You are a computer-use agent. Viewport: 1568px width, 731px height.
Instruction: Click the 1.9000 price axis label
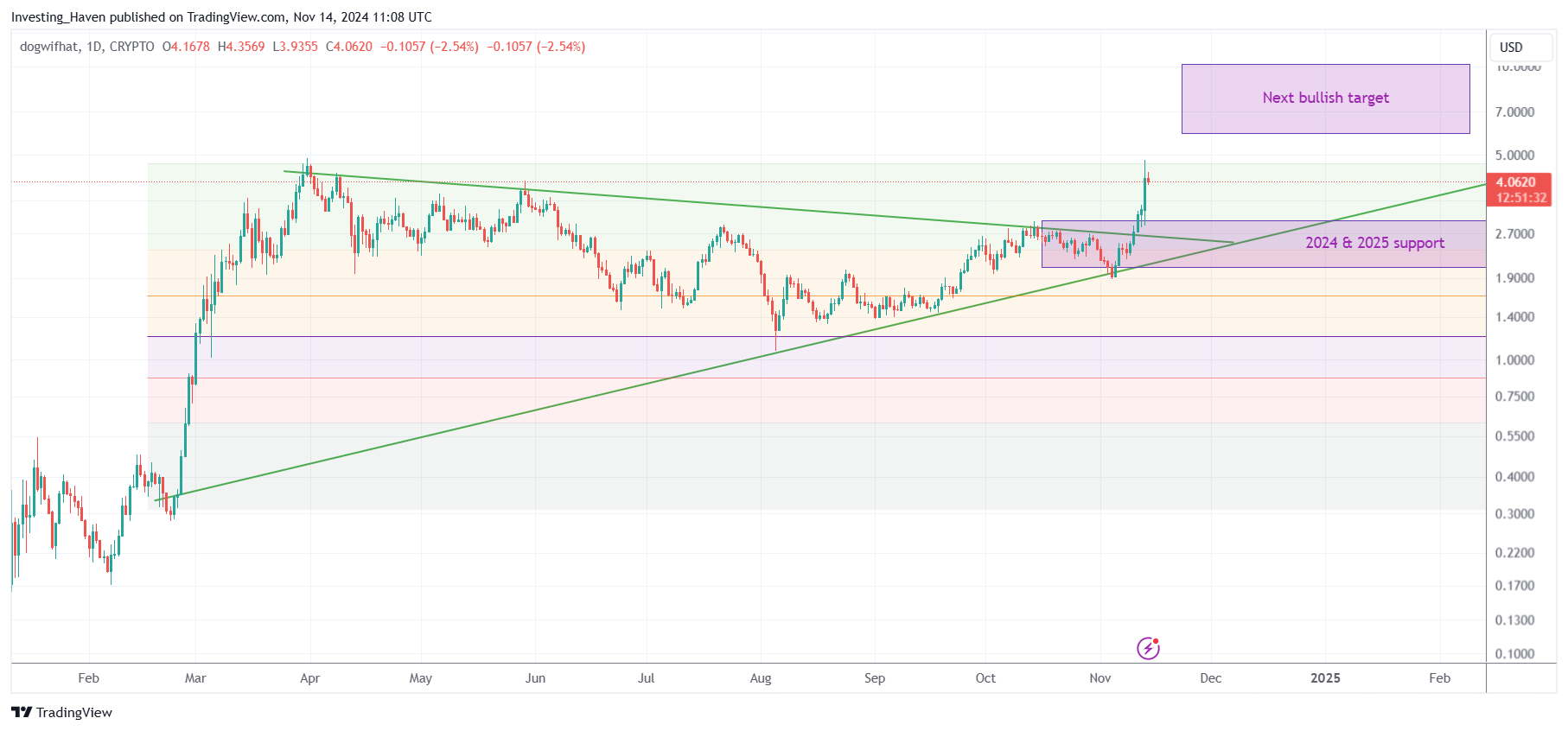tap(1514, 278)
